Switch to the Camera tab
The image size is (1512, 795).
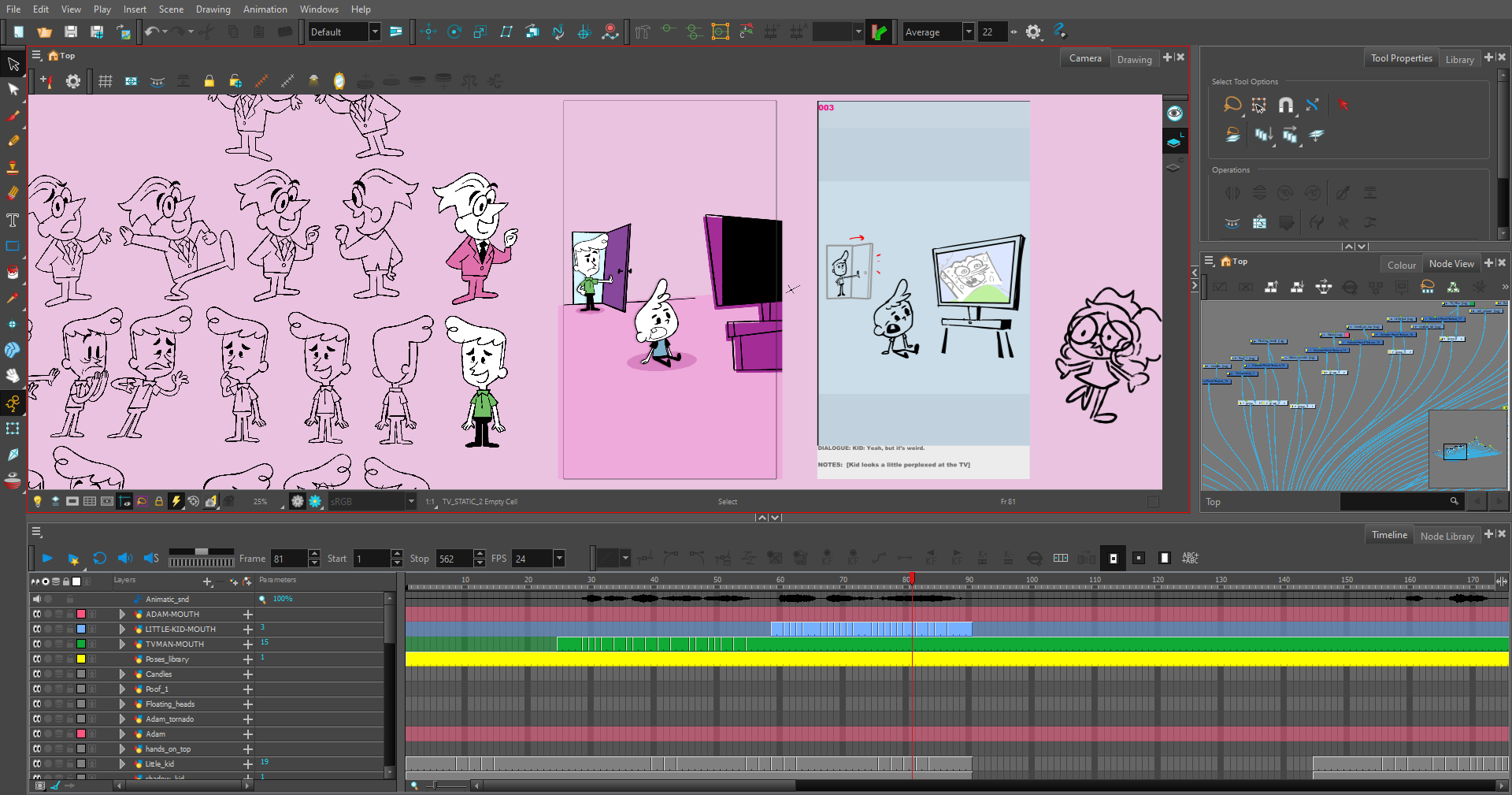1085,58
